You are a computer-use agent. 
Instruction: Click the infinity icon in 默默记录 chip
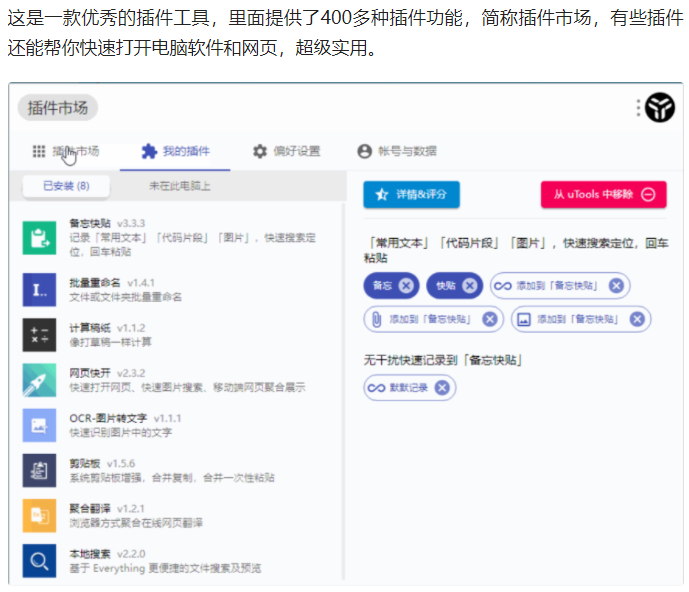click(x=376, y=388)
